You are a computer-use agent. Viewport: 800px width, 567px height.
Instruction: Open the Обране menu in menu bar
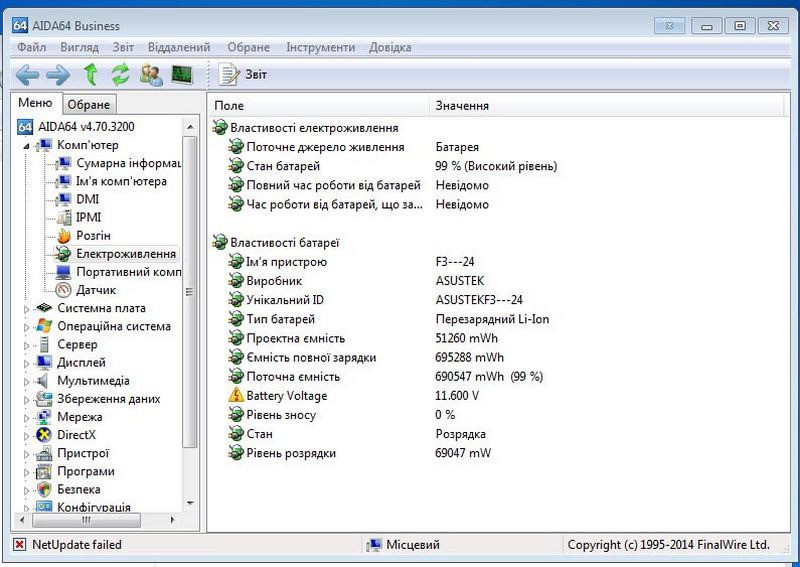pyautogui.click(x=248, y=47)
